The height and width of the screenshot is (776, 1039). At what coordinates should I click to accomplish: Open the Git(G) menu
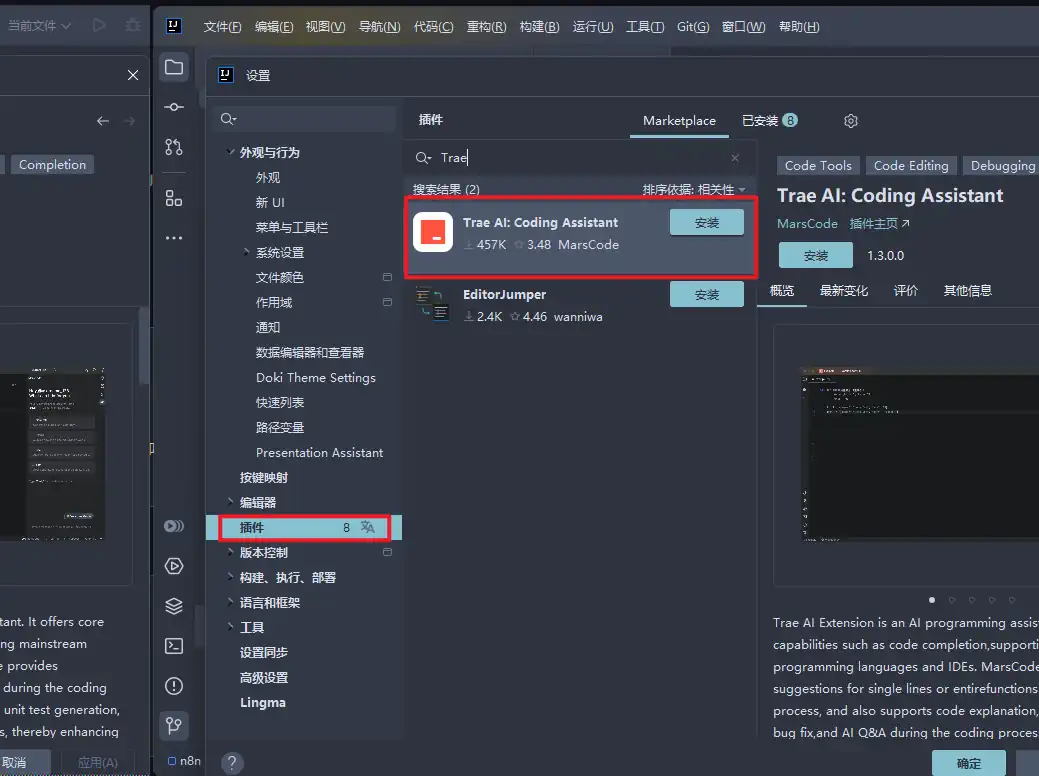point(692,27)
